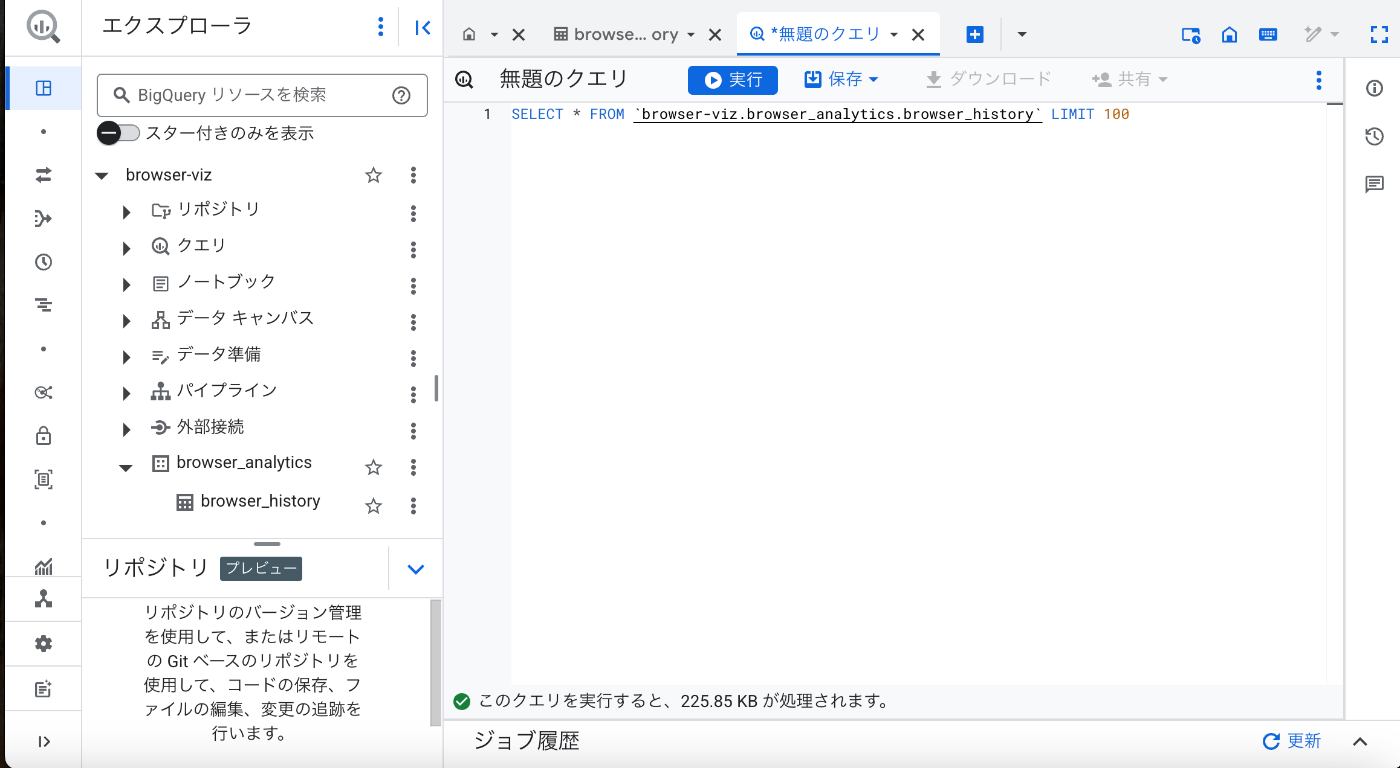Viewport: 1400px width, 768px height.
Task: Open the エクスプローラ three-dot menu
Action: pos(380,27)
